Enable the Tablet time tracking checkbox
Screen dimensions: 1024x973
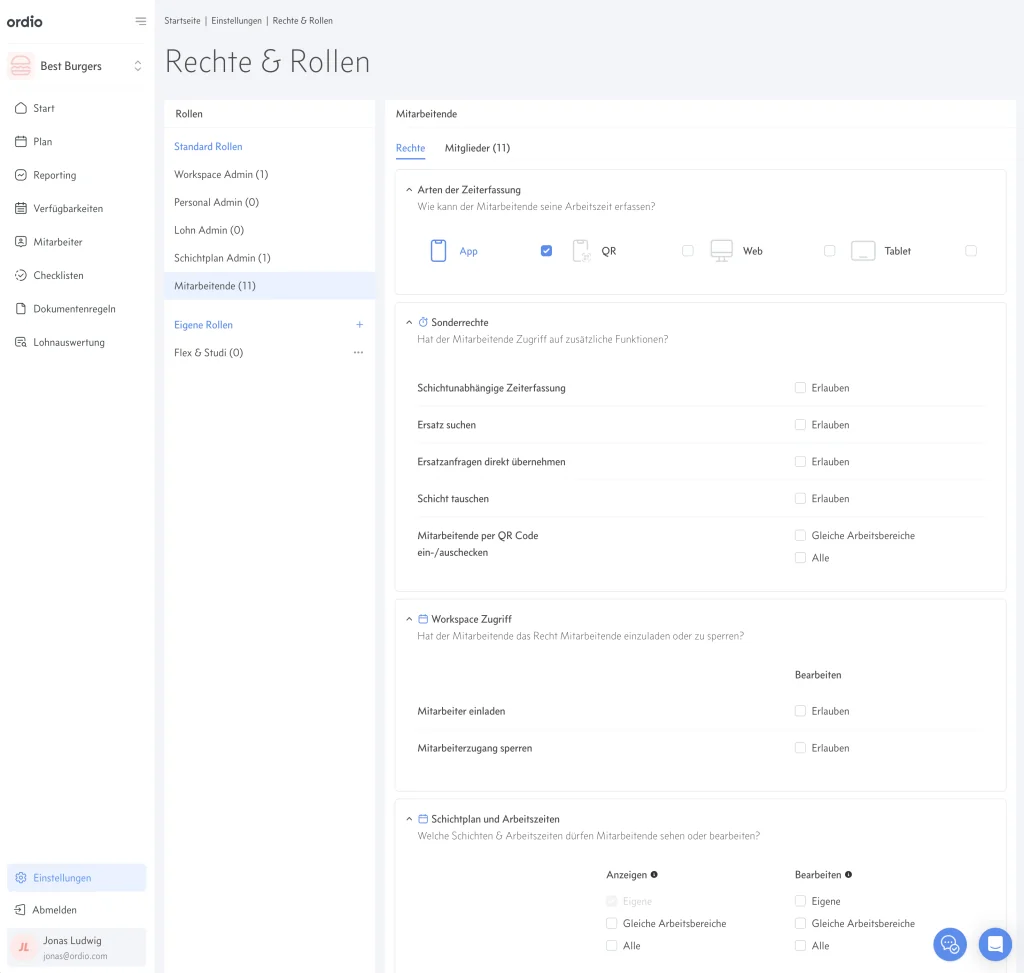coord(971,251)
